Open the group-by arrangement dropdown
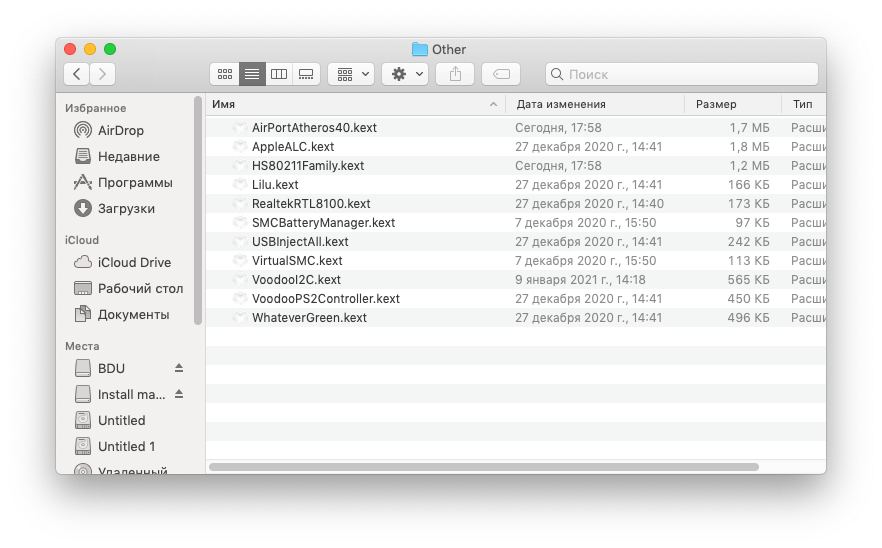Screen dimensions: 882x548 coord(352,74)
